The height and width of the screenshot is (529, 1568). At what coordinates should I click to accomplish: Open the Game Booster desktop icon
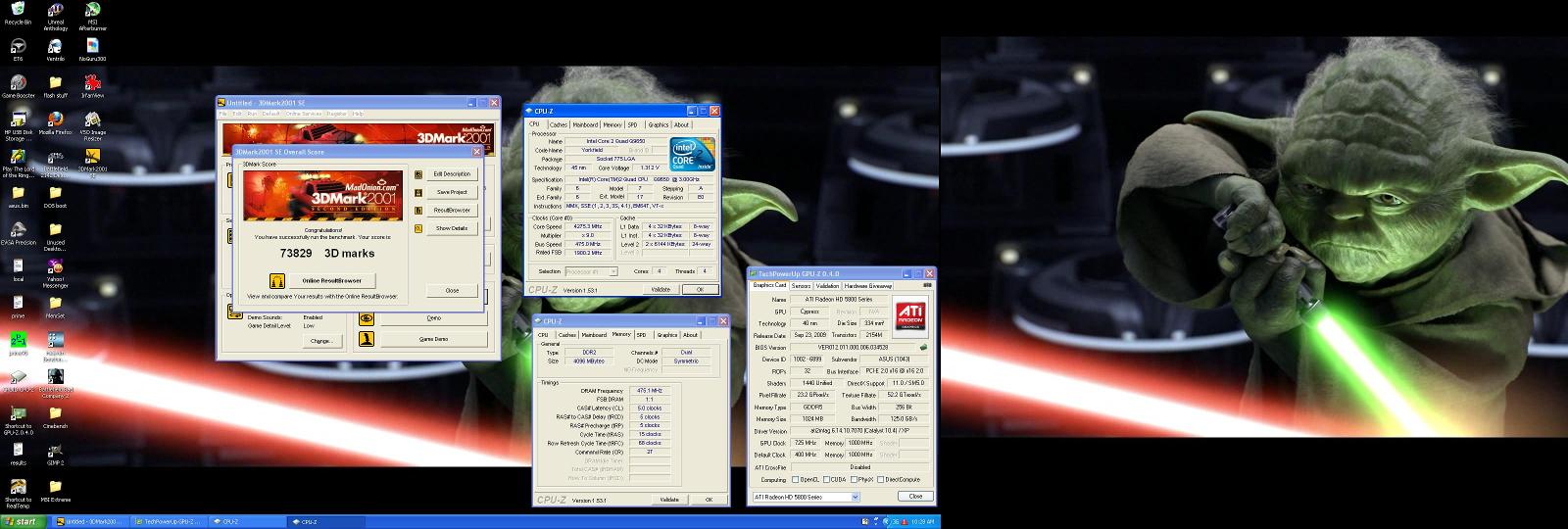coord(18,84)
